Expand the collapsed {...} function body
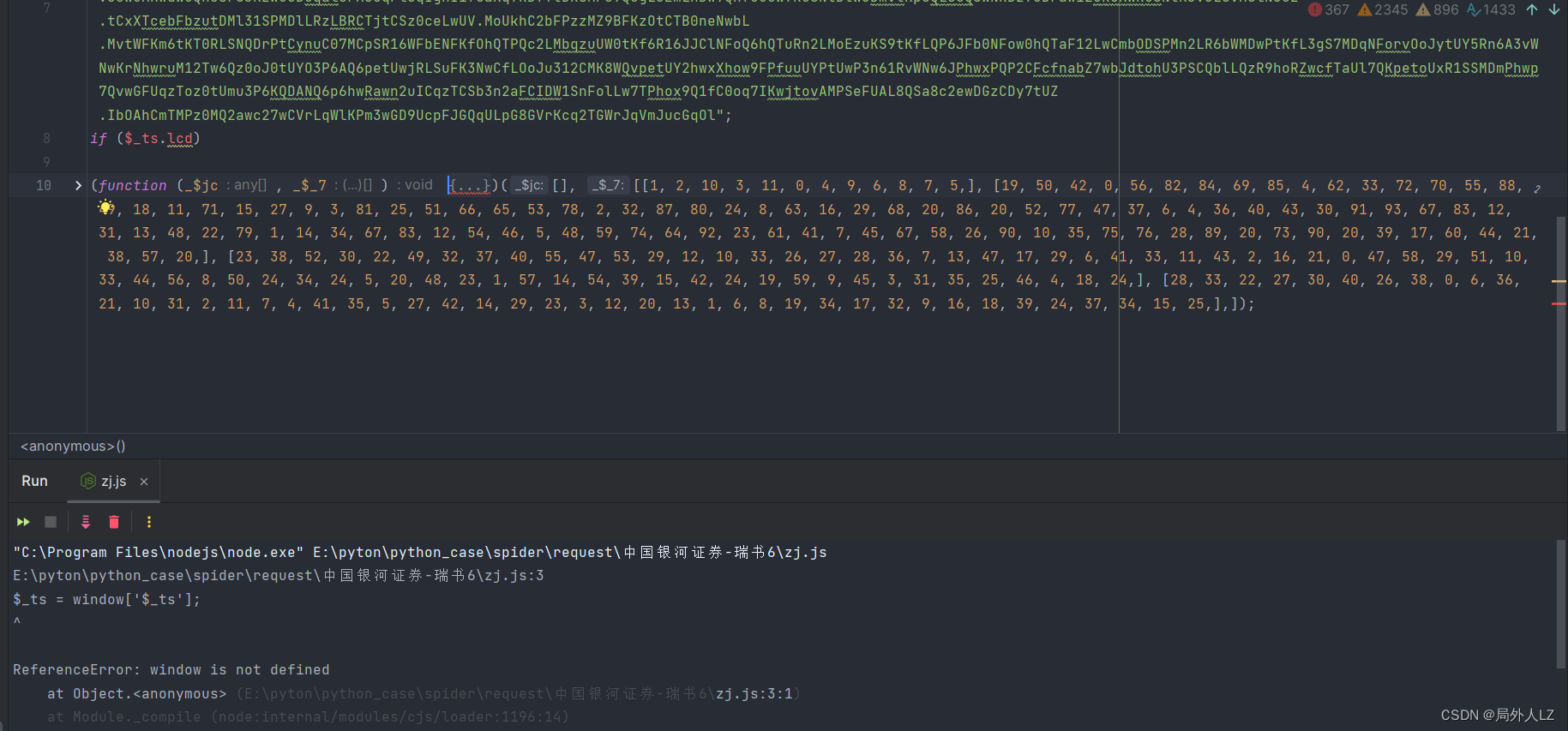 click(x=470, y=185)
